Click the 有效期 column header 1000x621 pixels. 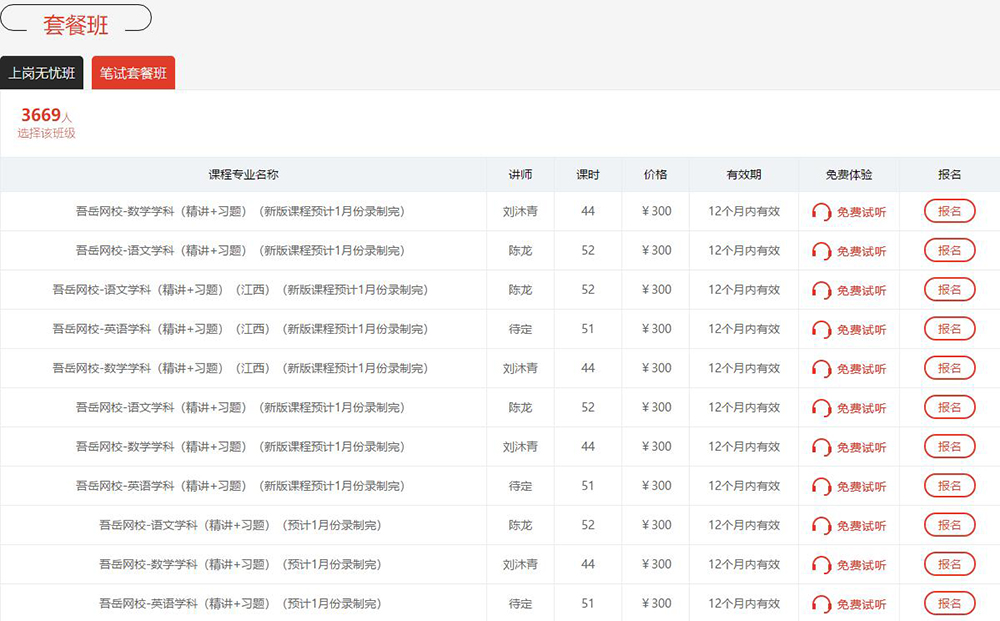click(744, 175)
